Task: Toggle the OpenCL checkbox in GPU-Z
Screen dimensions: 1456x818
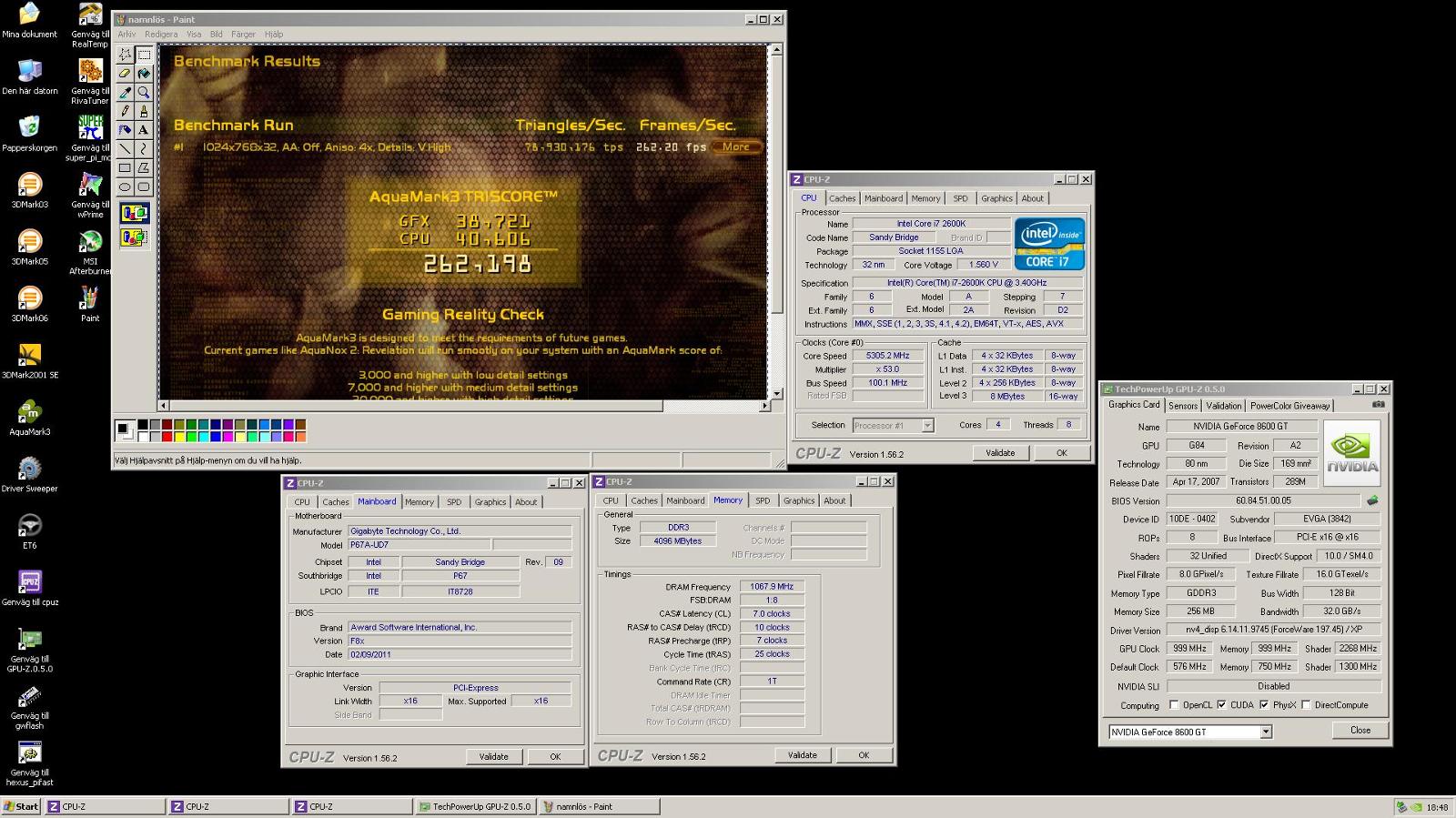Action: pyautogui.click(x=1174, y=705)
